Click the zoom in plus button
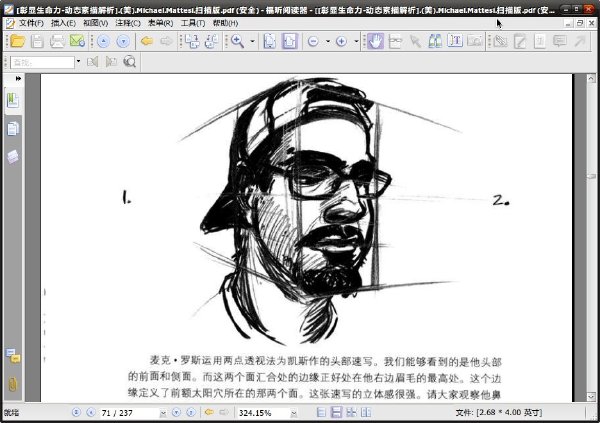 (341, 41)
